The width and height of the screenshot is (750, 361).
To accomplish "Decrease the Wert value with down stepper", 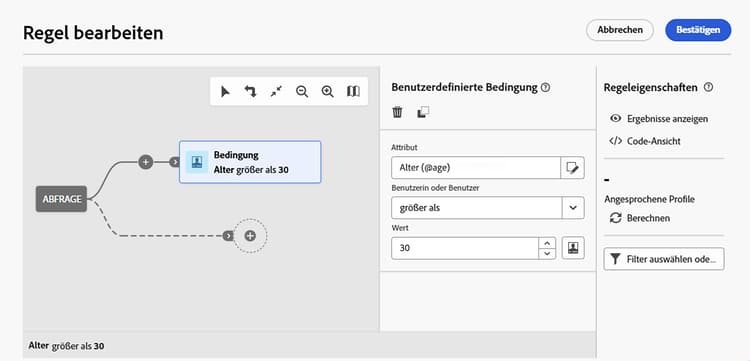I will [547, 253].
